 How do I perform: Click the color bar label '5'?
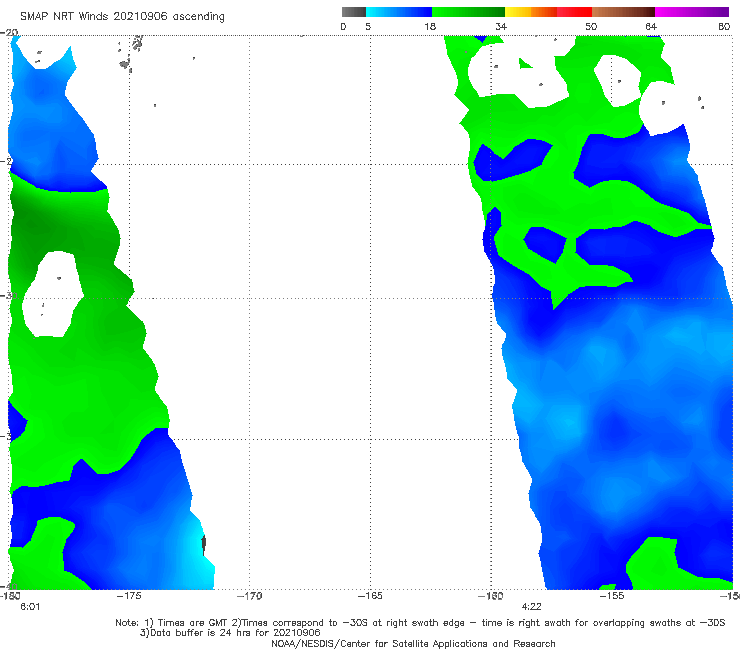(368, 26)
